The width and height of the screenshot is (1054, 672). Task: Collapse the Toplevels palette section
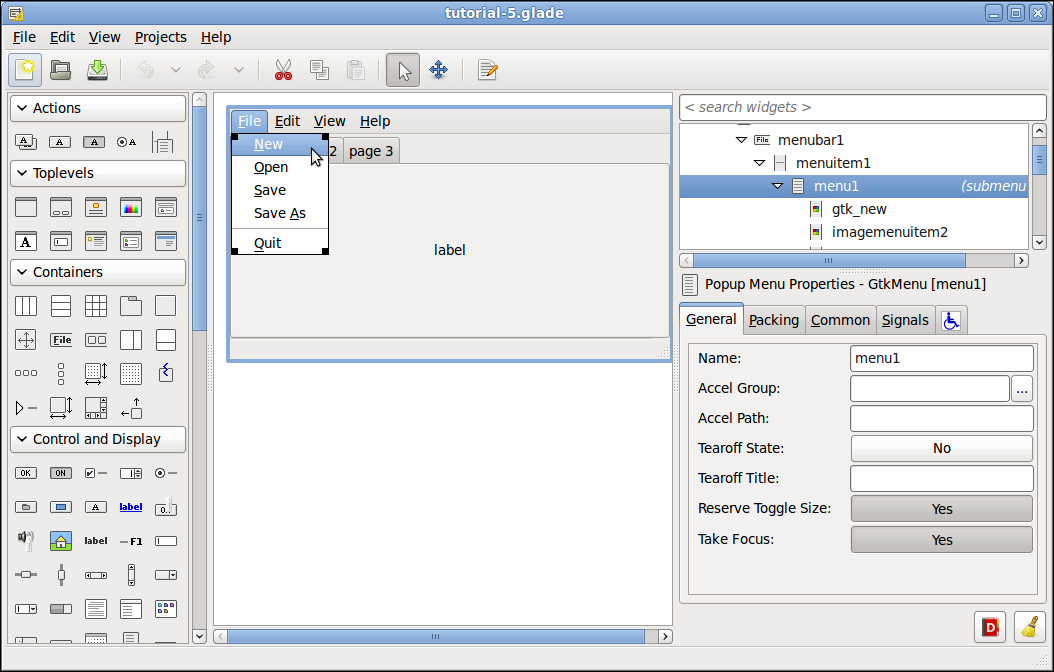(22, 173)
